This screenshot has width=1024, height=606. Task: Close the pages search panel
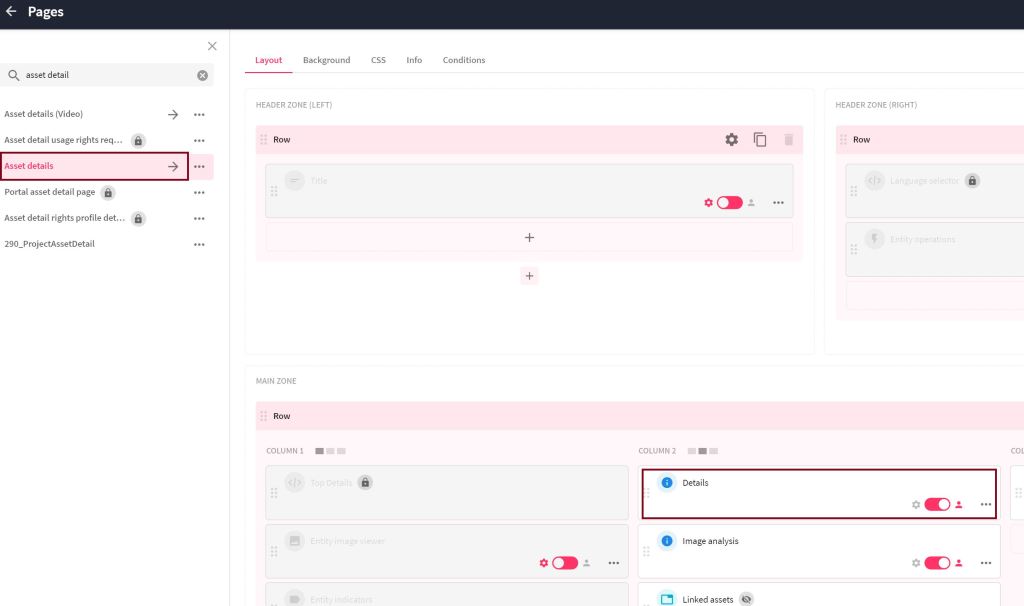click(x=212, y=46)
